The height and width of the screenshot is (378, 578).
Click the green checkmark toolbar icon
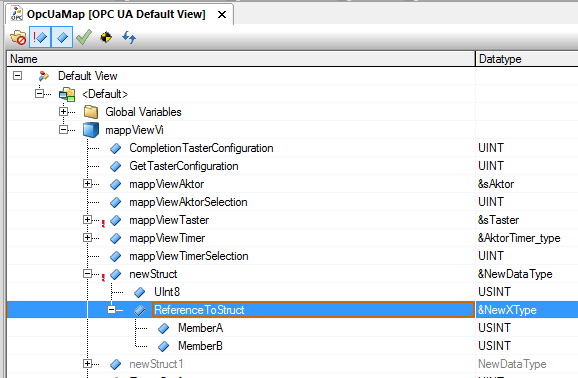pyautogui.click(x=84, y=37)
